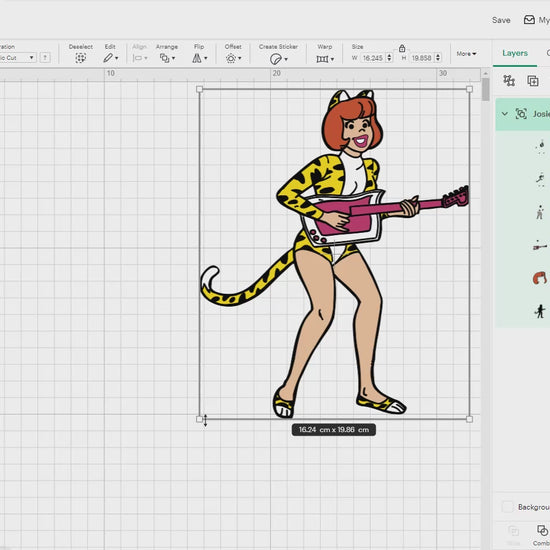Expand the Flip dropdown arrow
The height and width of the screenshot is (550, 550).
(x=206, y=58)
